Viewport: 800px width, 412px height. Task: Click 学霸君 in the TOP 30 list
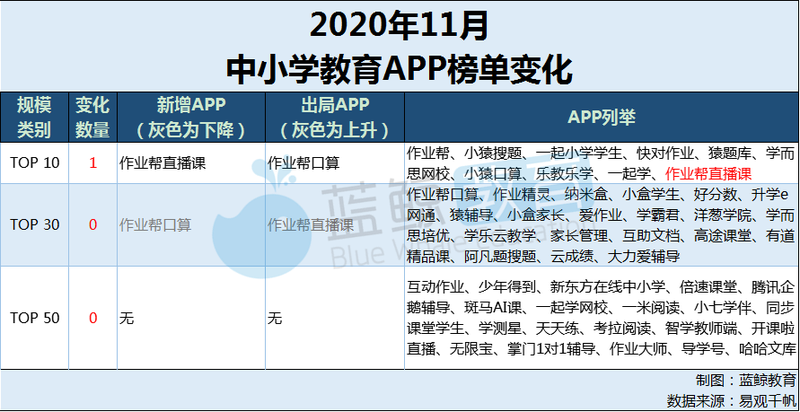658,215
